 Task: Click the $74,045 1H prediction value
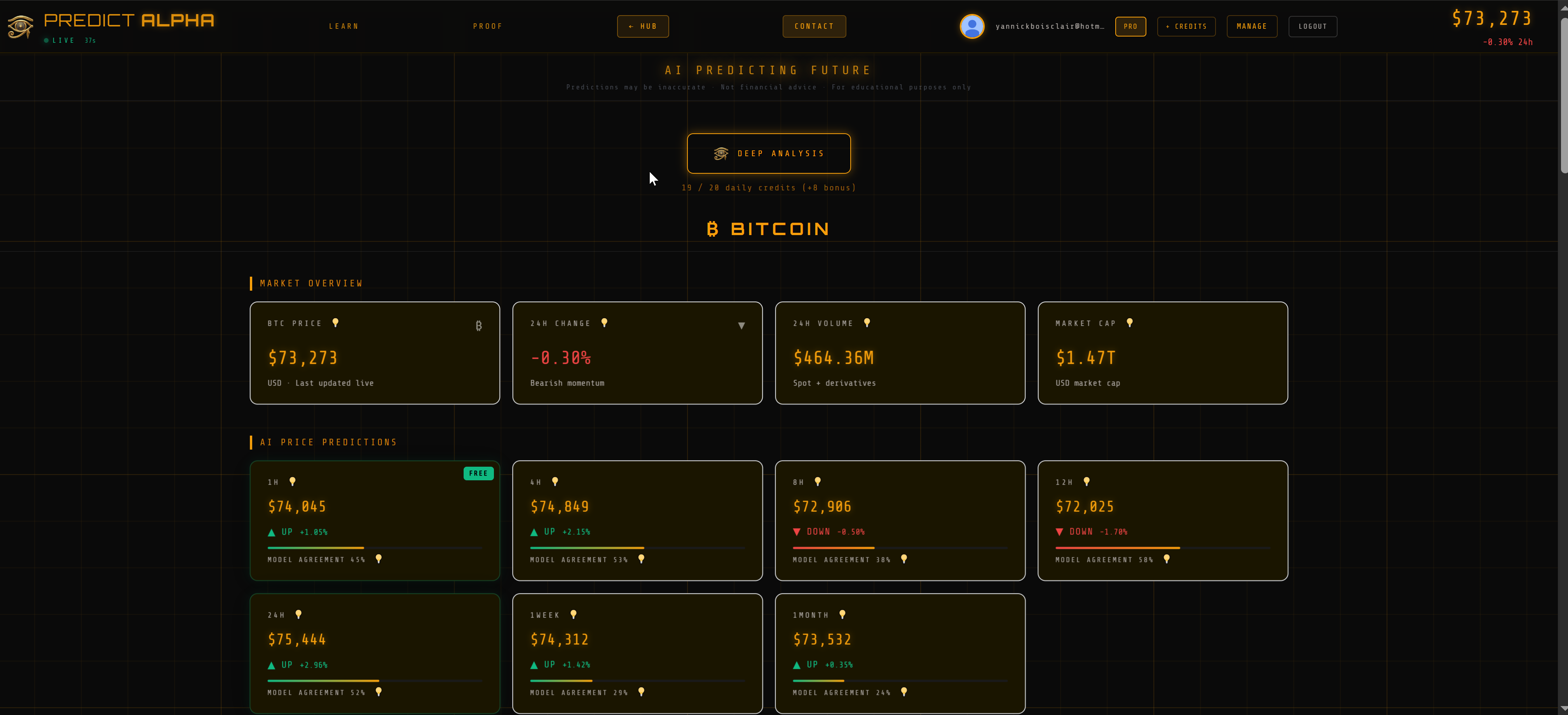[x=297, y=506]
